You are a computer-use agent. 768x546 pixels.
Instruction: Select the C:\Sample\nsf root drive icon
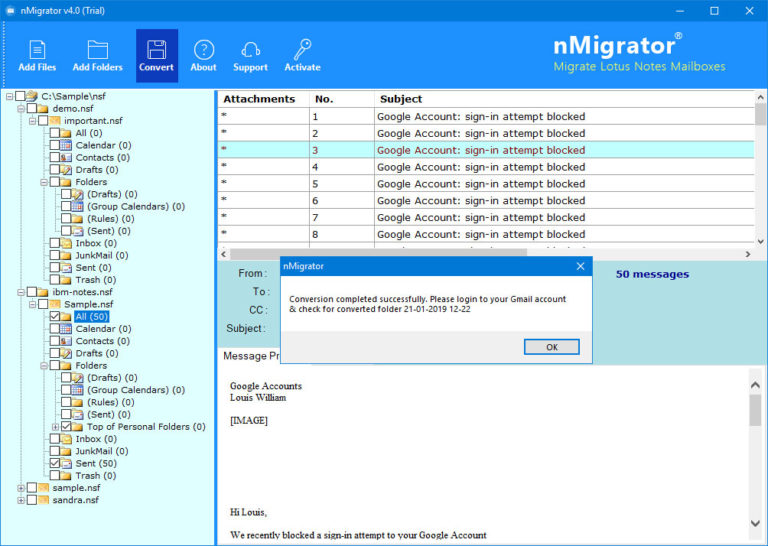[32, 96]
